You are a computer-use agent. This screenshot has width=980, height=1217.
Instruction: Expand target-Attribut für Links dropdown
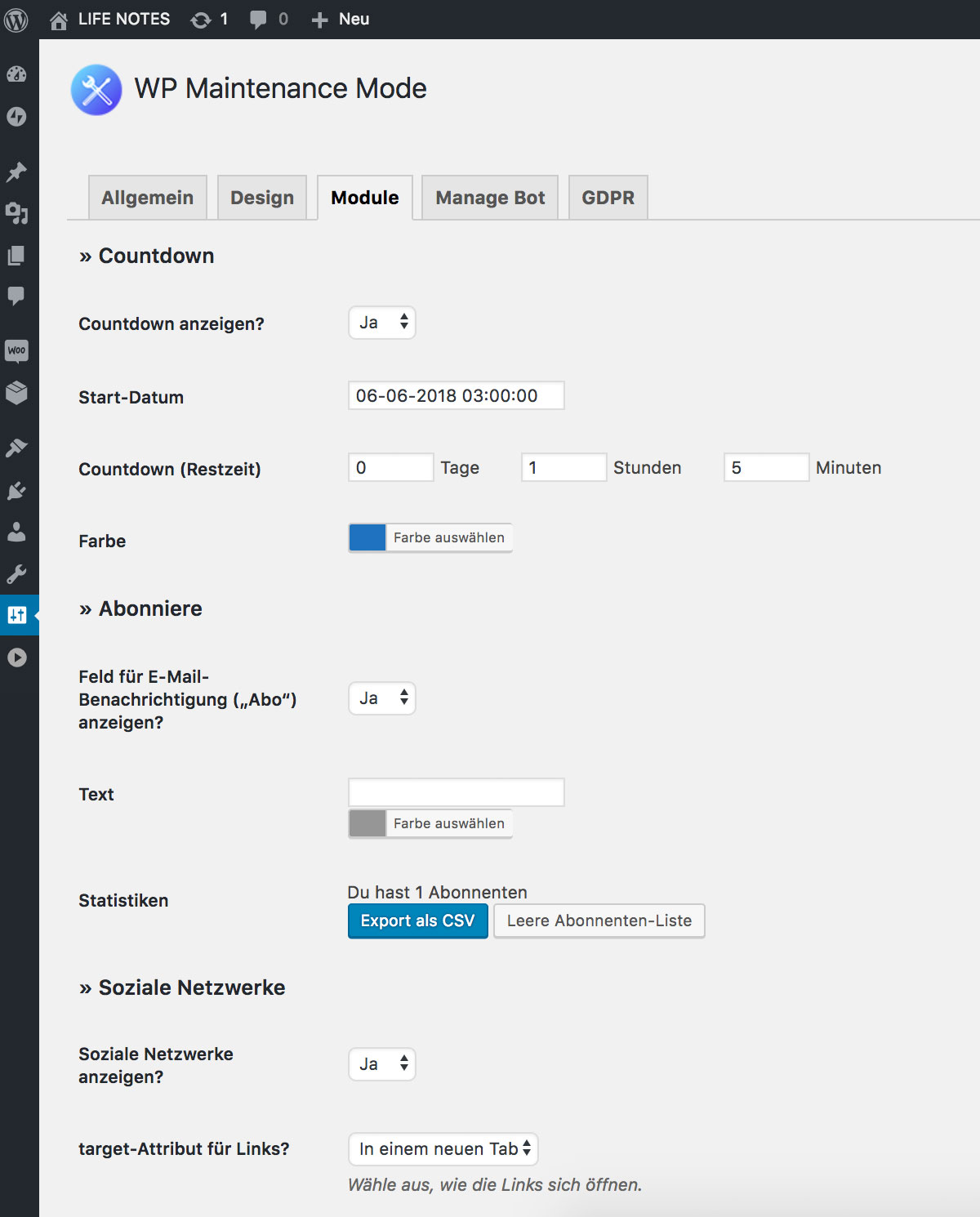click(x=443, y=1149)
